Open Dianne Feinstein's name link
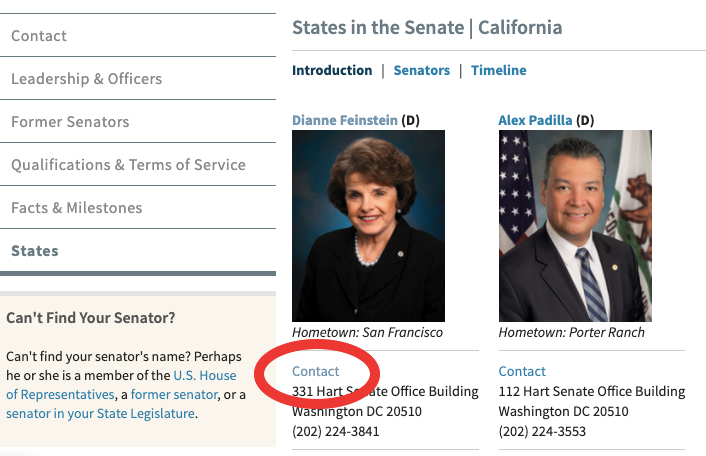Viewport: 706px width, 456px height. tap(345, 120)
